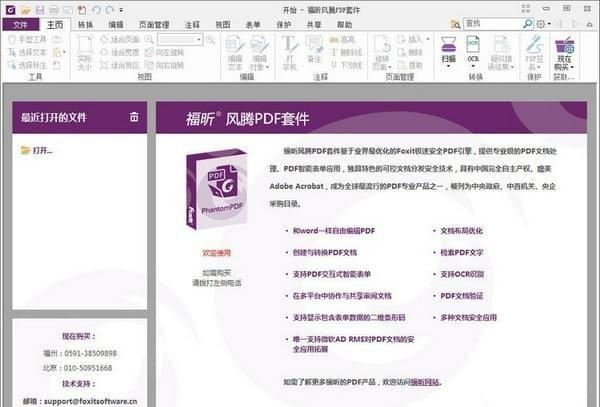
Task: Switch to the 页面管理 ribbon tab
Action: pyautogui.click(x=154, y=24)
